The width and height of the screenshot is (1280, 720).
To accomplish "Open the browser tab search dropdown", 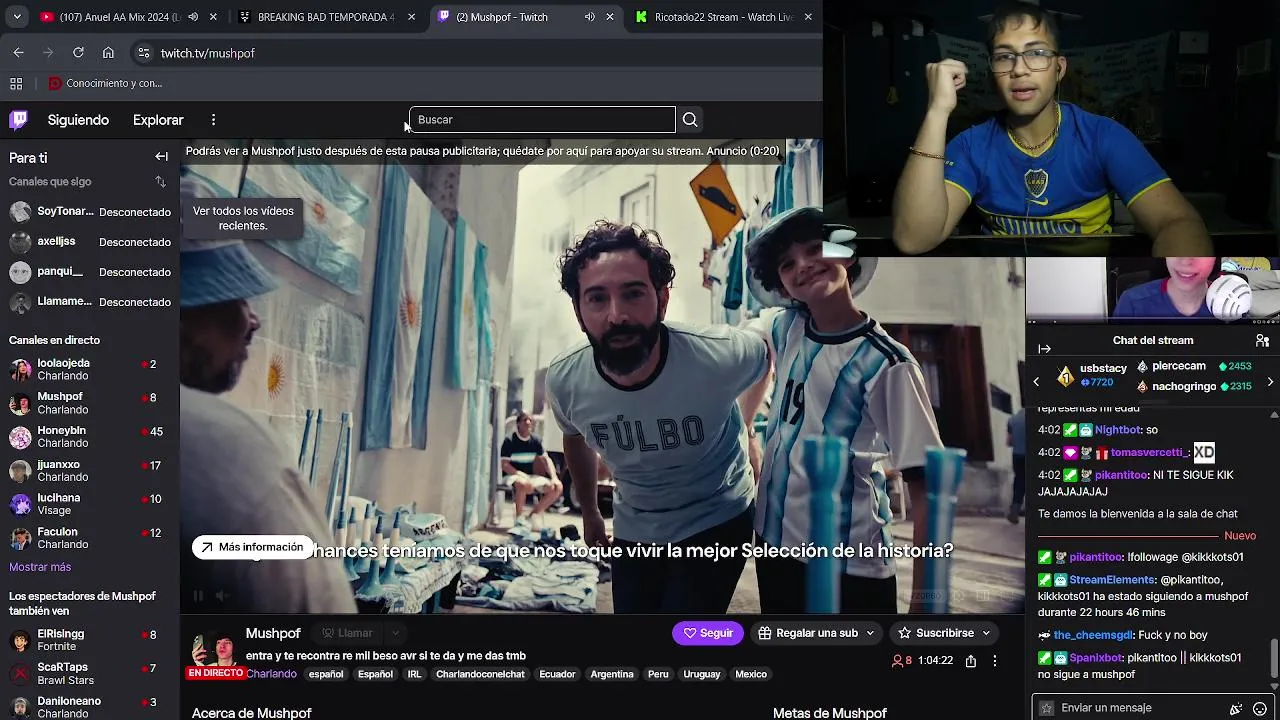I will click(x=17, y=17).
